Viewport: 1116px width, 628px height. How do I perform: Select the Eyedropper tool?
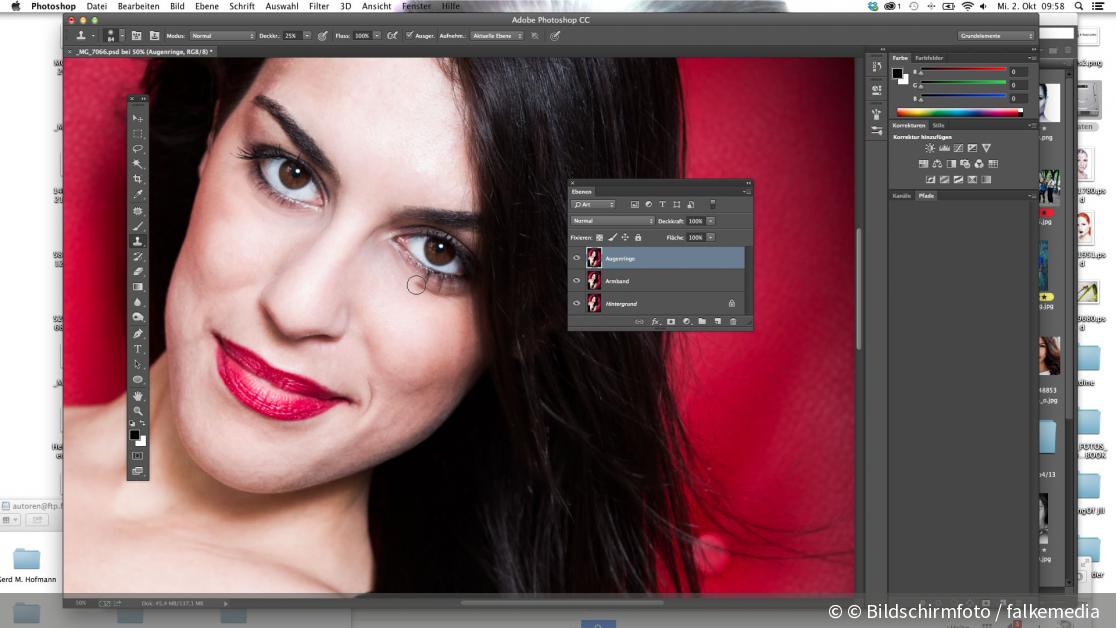click(x=137, y=194)
